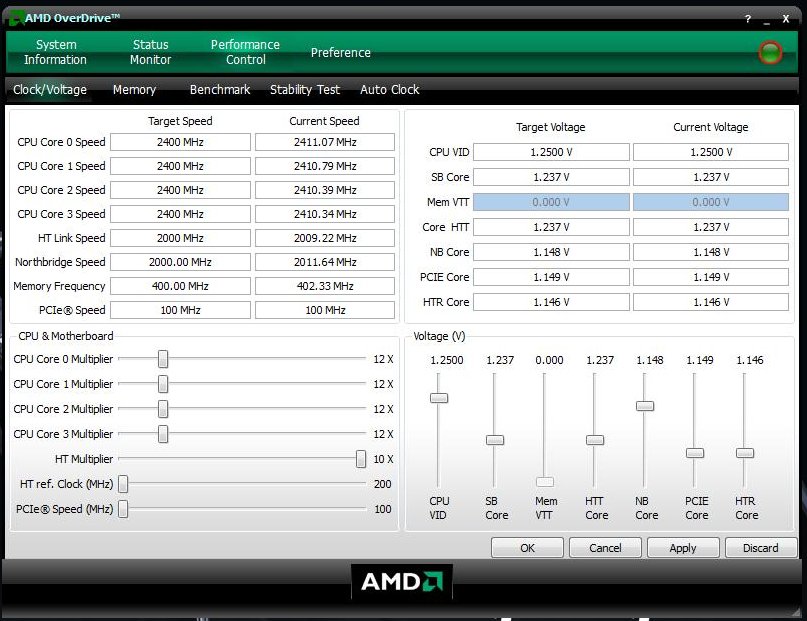Image resolution: width=807 pixels, height=621 pixels.
Task: Click the HTR Core target voltage field
Action: 551,302
